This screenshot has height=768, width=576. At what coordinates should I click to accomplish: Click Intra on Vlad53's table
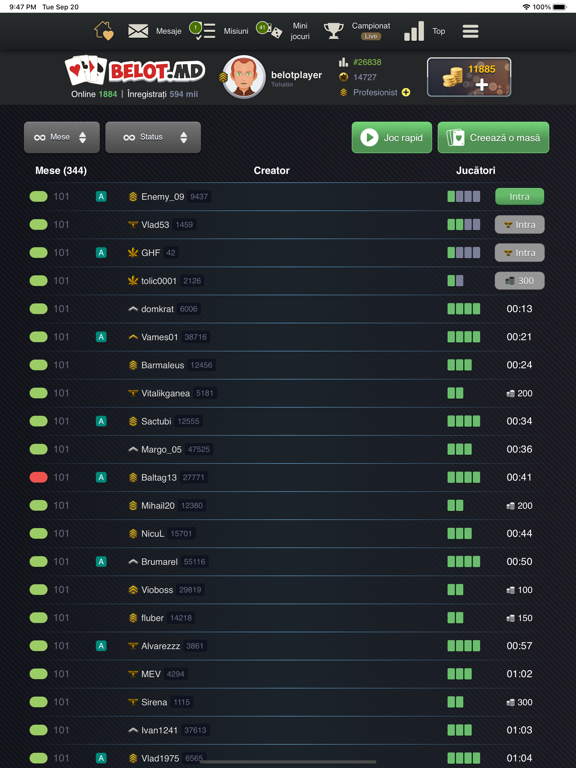519,224
